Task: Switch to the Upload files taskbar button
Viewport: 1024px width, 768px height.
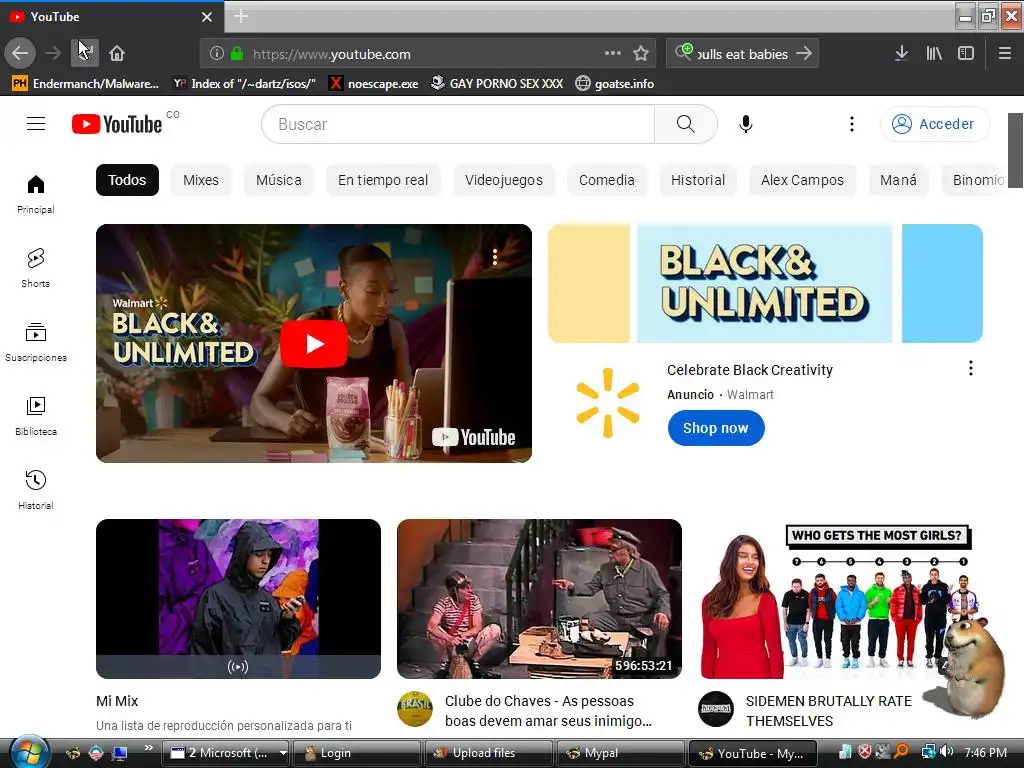Action: point(488,753)
